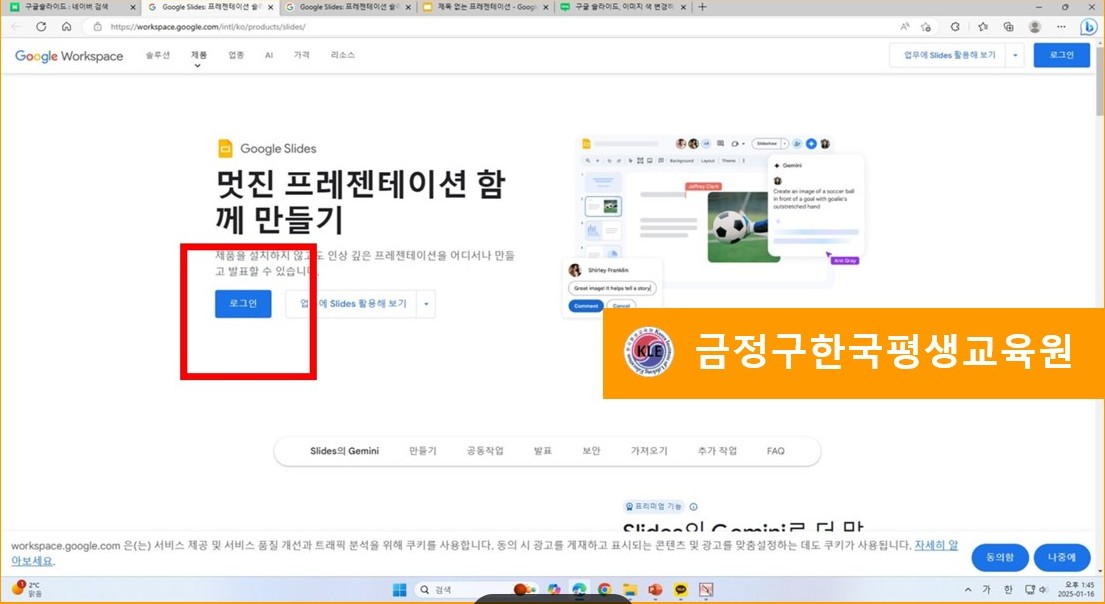Jump to the 보안 section
Image resolution: width=1105 pixels, height=604 pixels.
591,451
